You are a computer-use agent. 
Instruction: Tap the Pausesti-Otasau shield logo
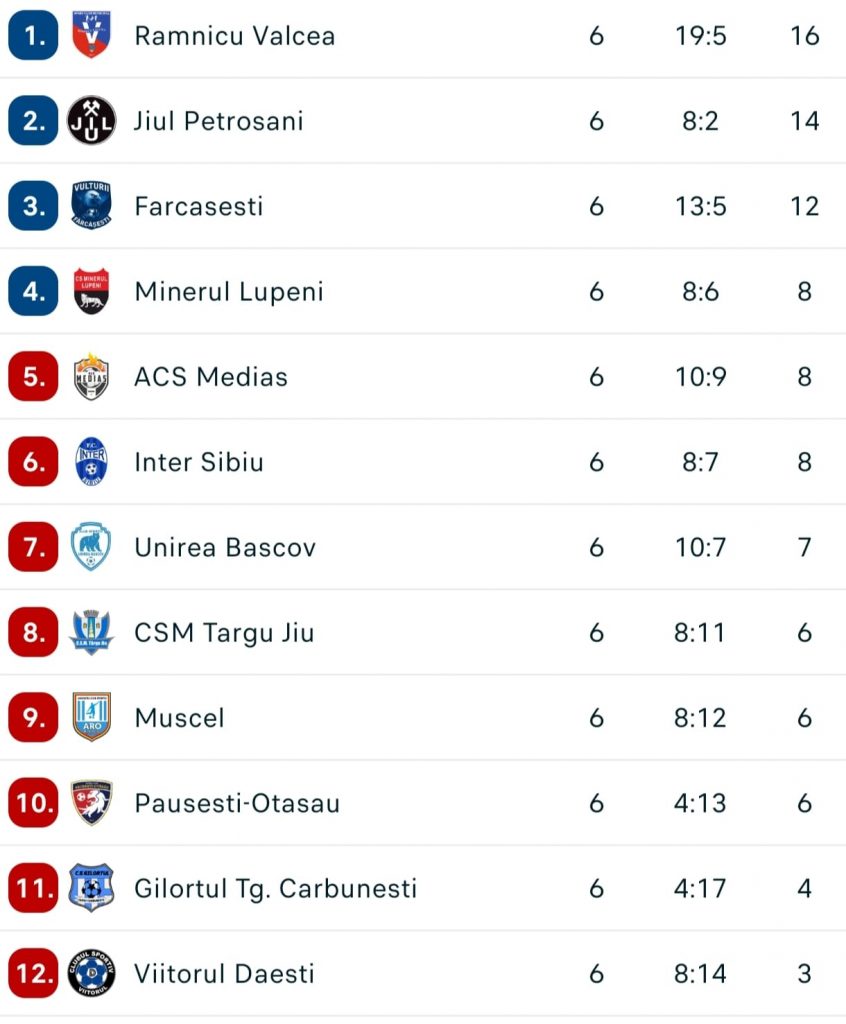[91, 803]
